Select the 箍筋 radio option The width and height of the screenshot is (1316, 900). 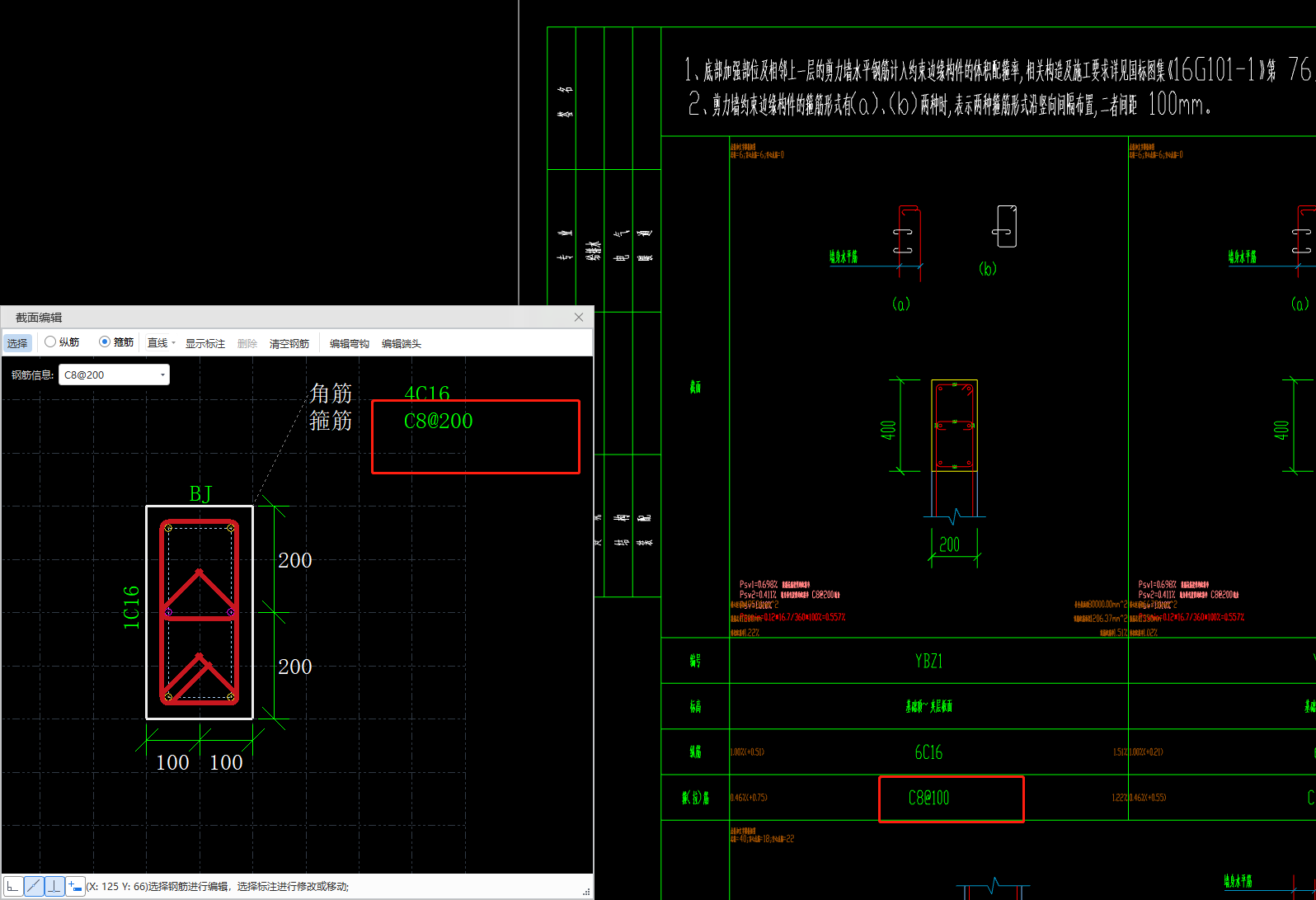pos(116,342)
